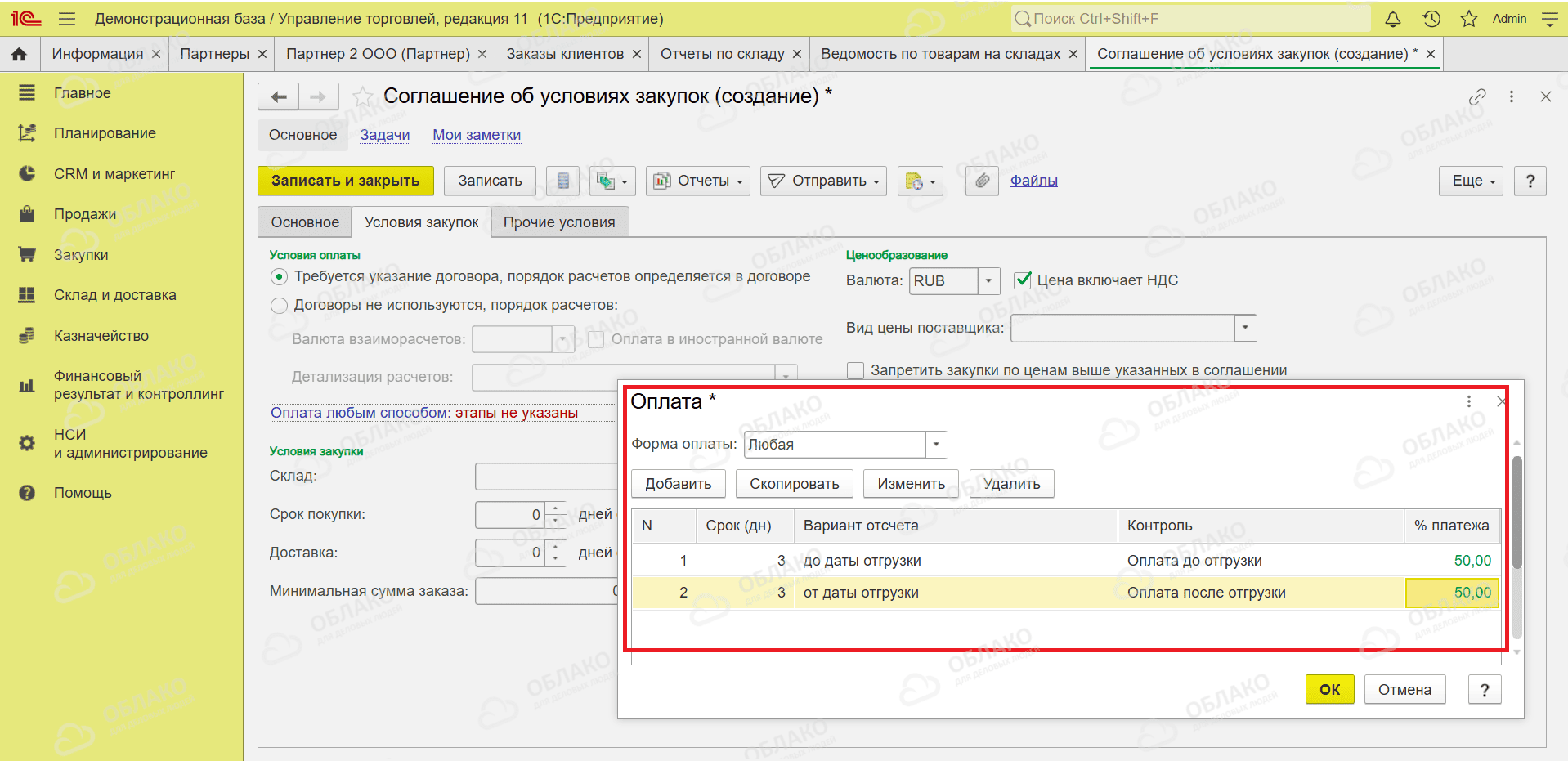1568x761 pixels.
Task: Select 'Договоры не используются' radio option
Action: (280, 306)
